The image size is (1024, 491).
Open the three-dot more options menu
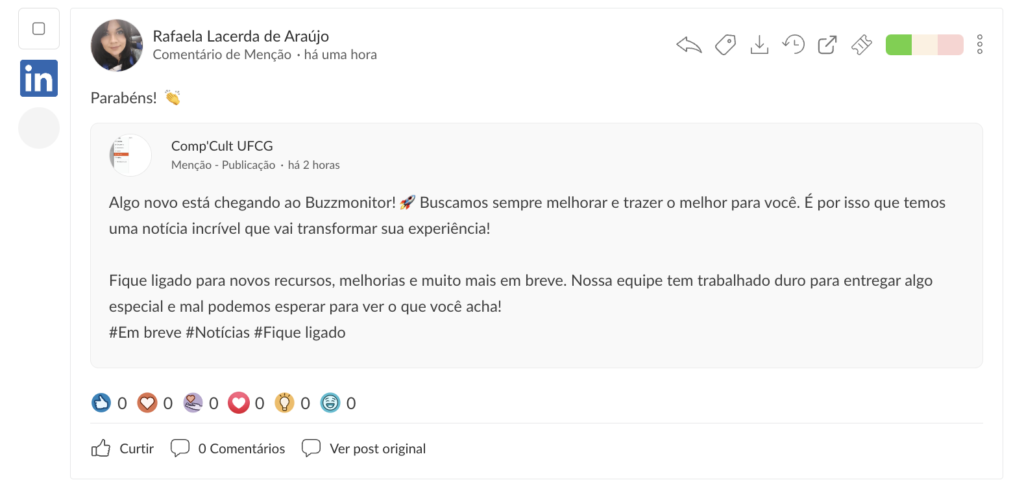(x=979, y=45)
